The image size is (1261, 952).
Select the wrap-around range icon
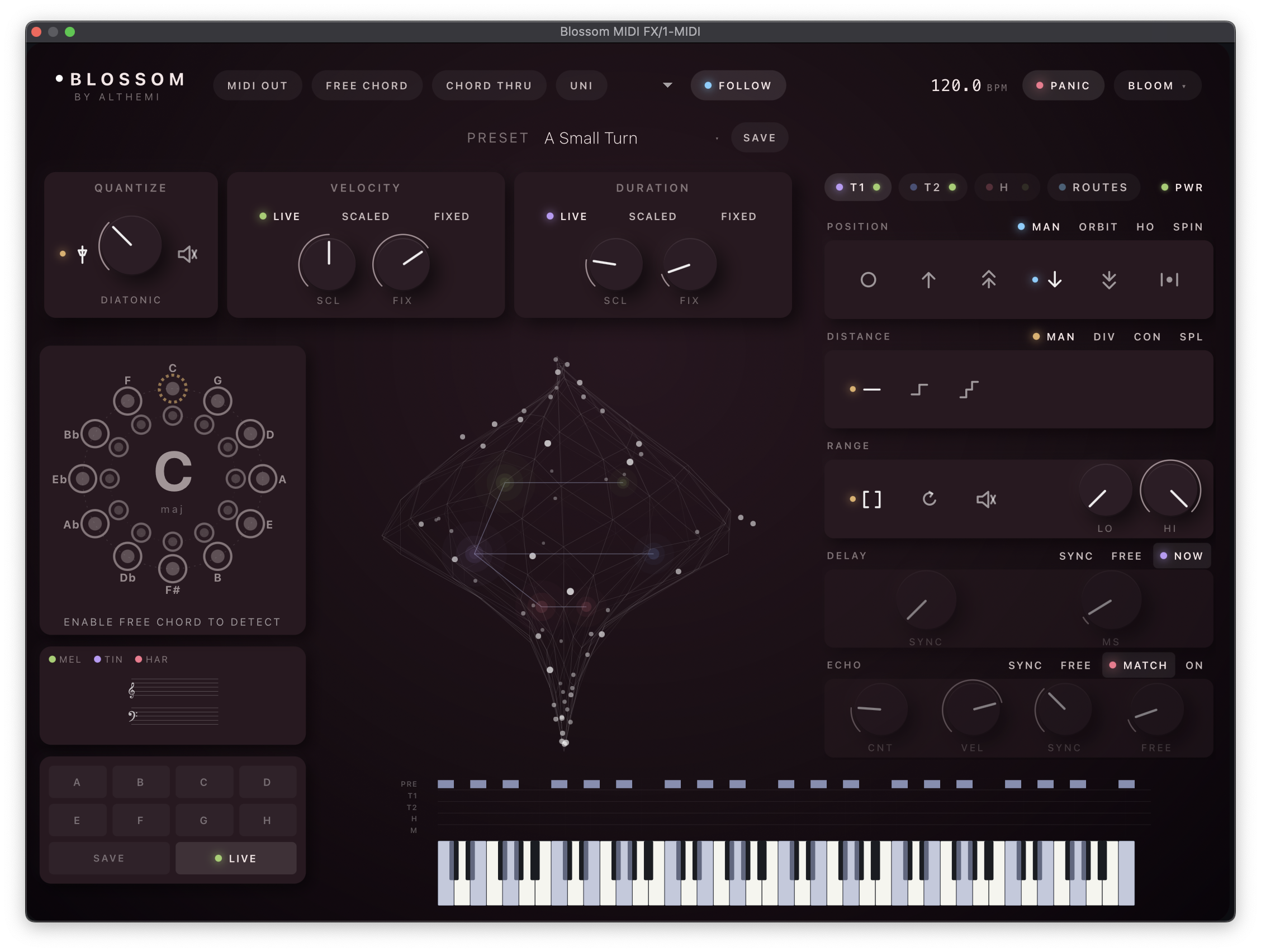click(x=929, y=499)
